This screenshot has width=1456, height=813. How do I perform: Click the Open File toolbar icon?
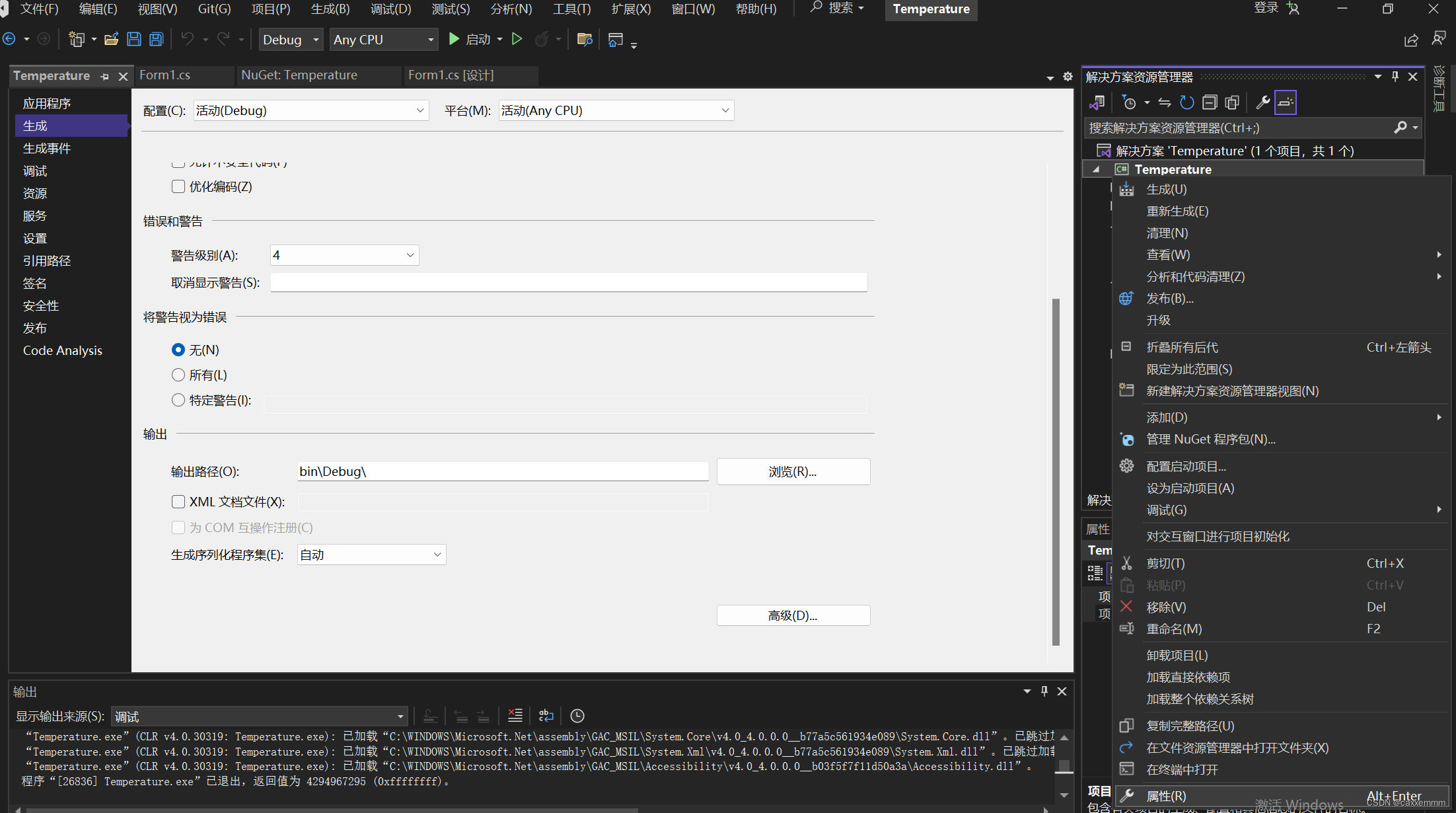click(x=111, y=40)
